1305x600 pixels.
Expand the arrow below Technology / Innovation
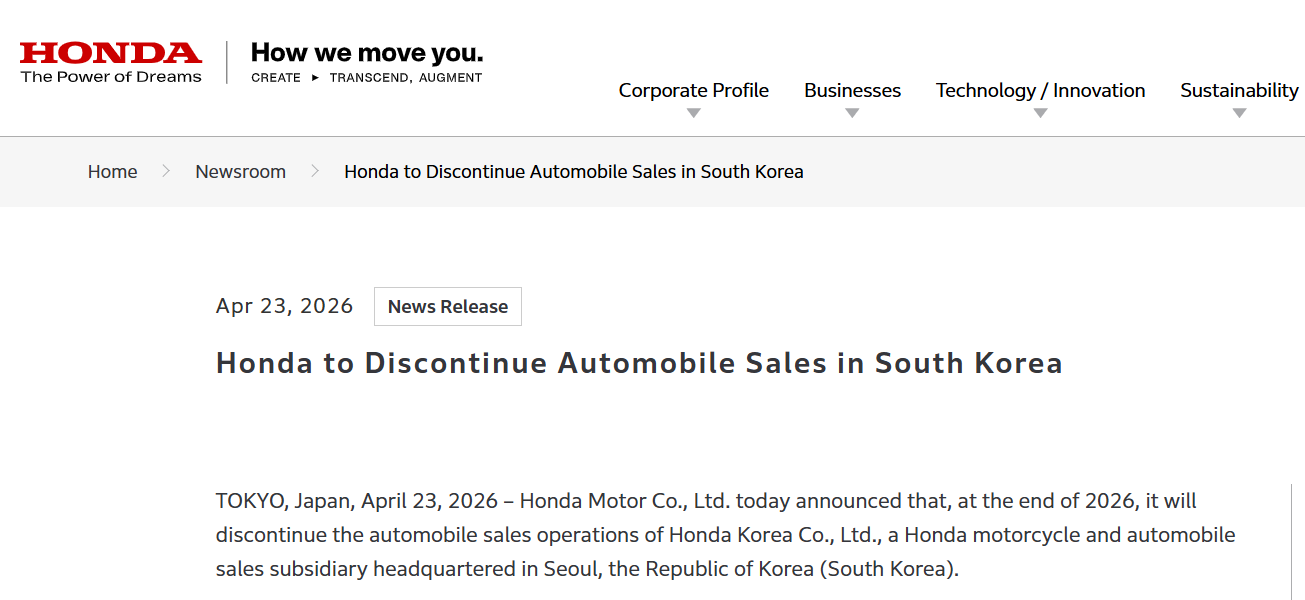point(1040,113)
